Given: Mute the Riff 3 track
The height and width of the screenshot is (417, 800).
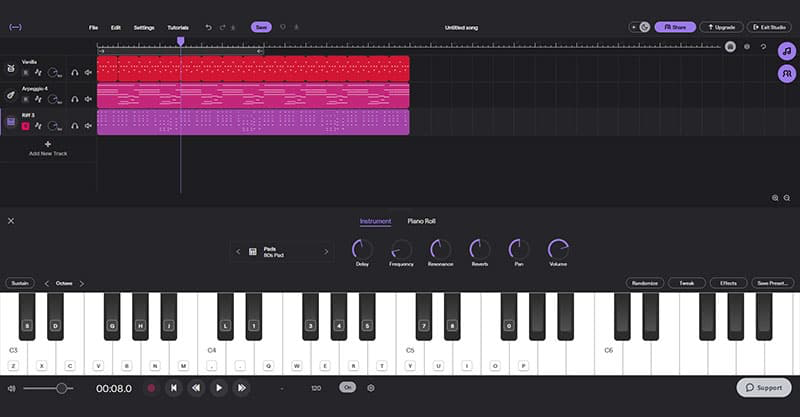Looking at the screenshot, I should [x=88, y=126].
